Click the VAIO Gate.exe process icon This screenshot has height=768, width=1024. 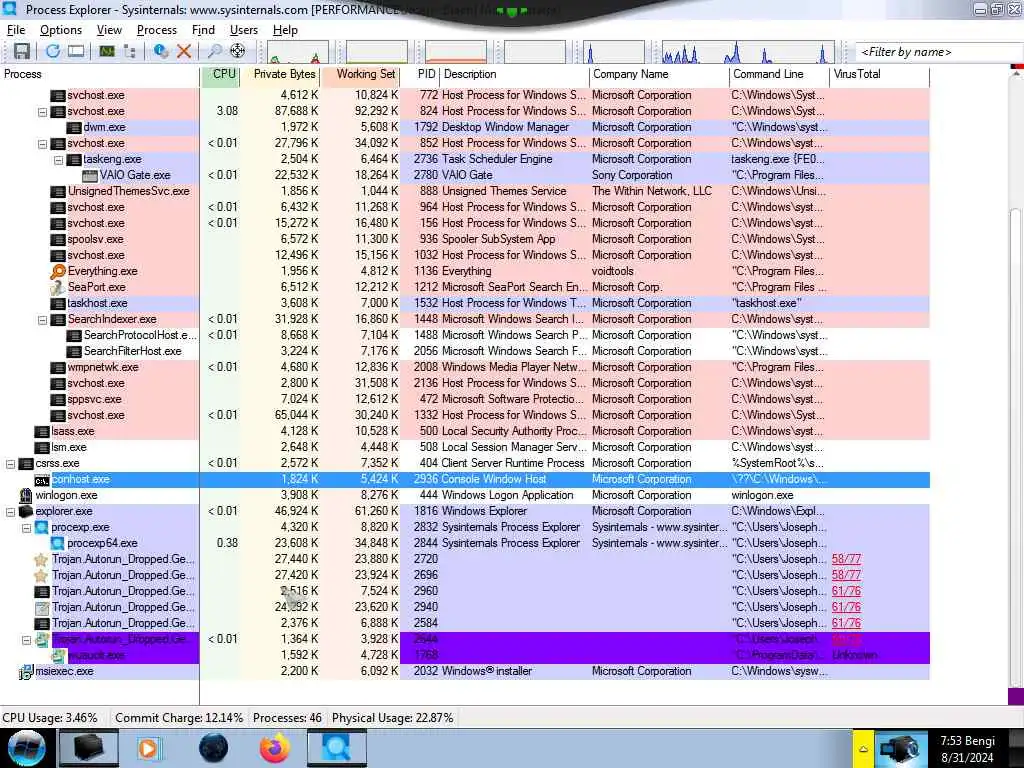89,175
